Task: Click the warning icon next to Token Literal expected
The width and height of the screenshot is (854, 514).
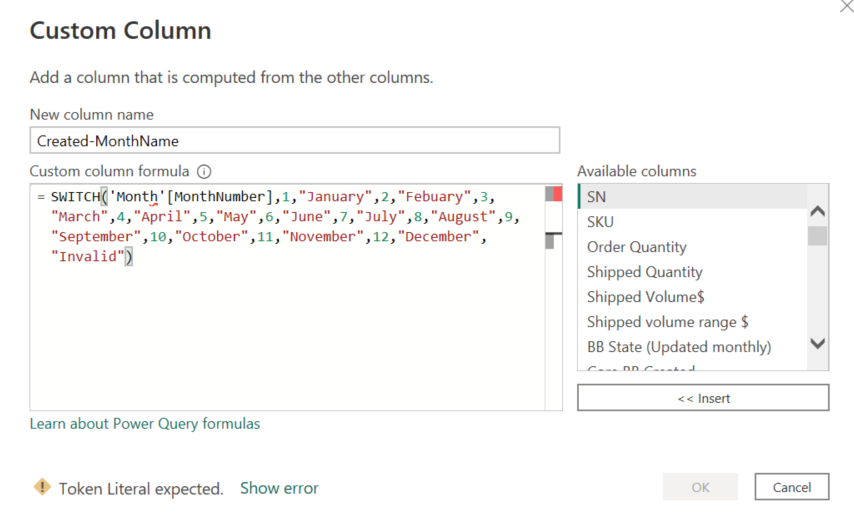Action: [42, 486]
